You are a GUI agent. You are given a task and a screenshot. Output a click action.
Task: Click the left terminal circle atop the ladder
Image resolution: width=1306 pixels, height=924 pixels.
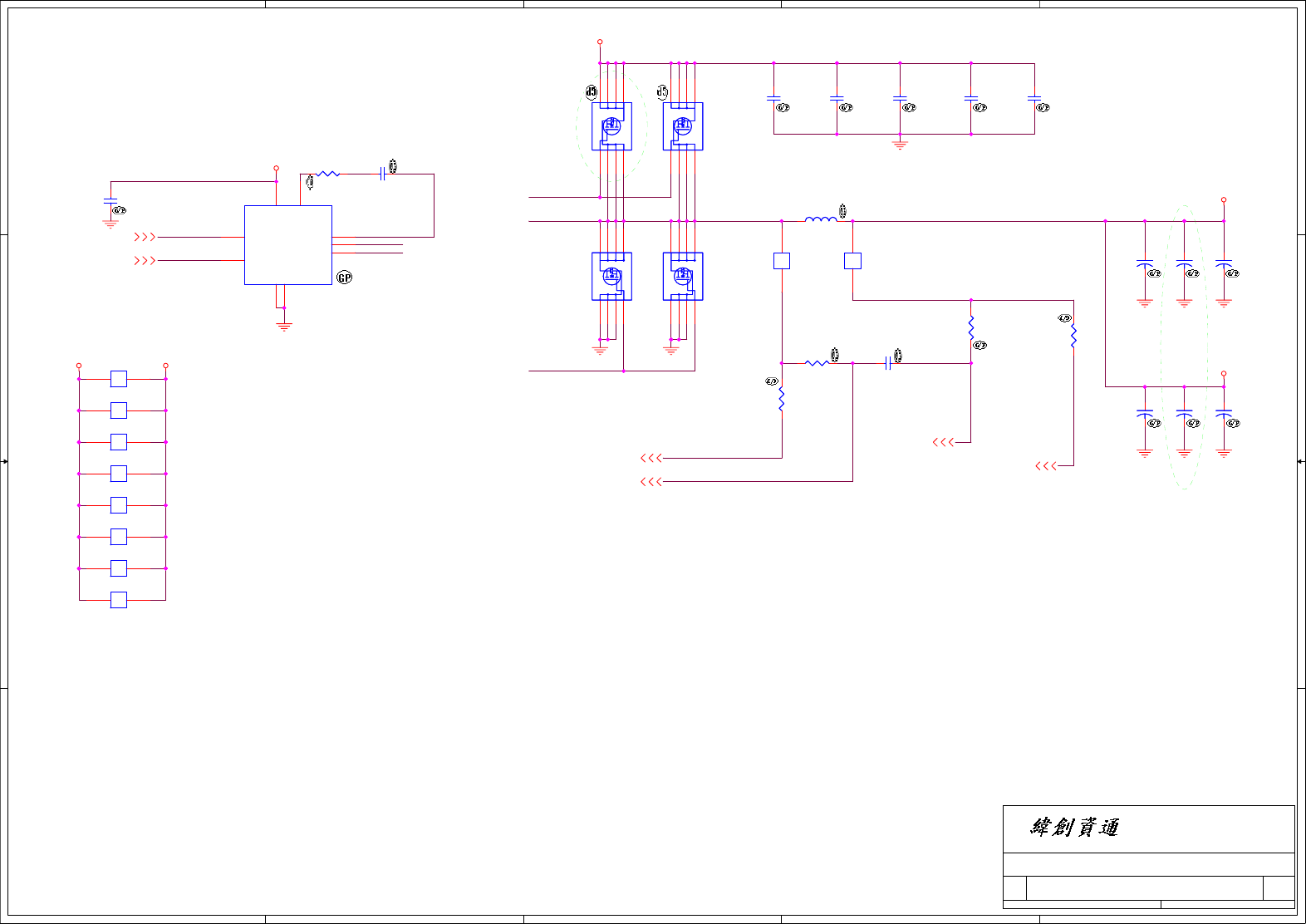pyautogui.click(x=79, y=366)
